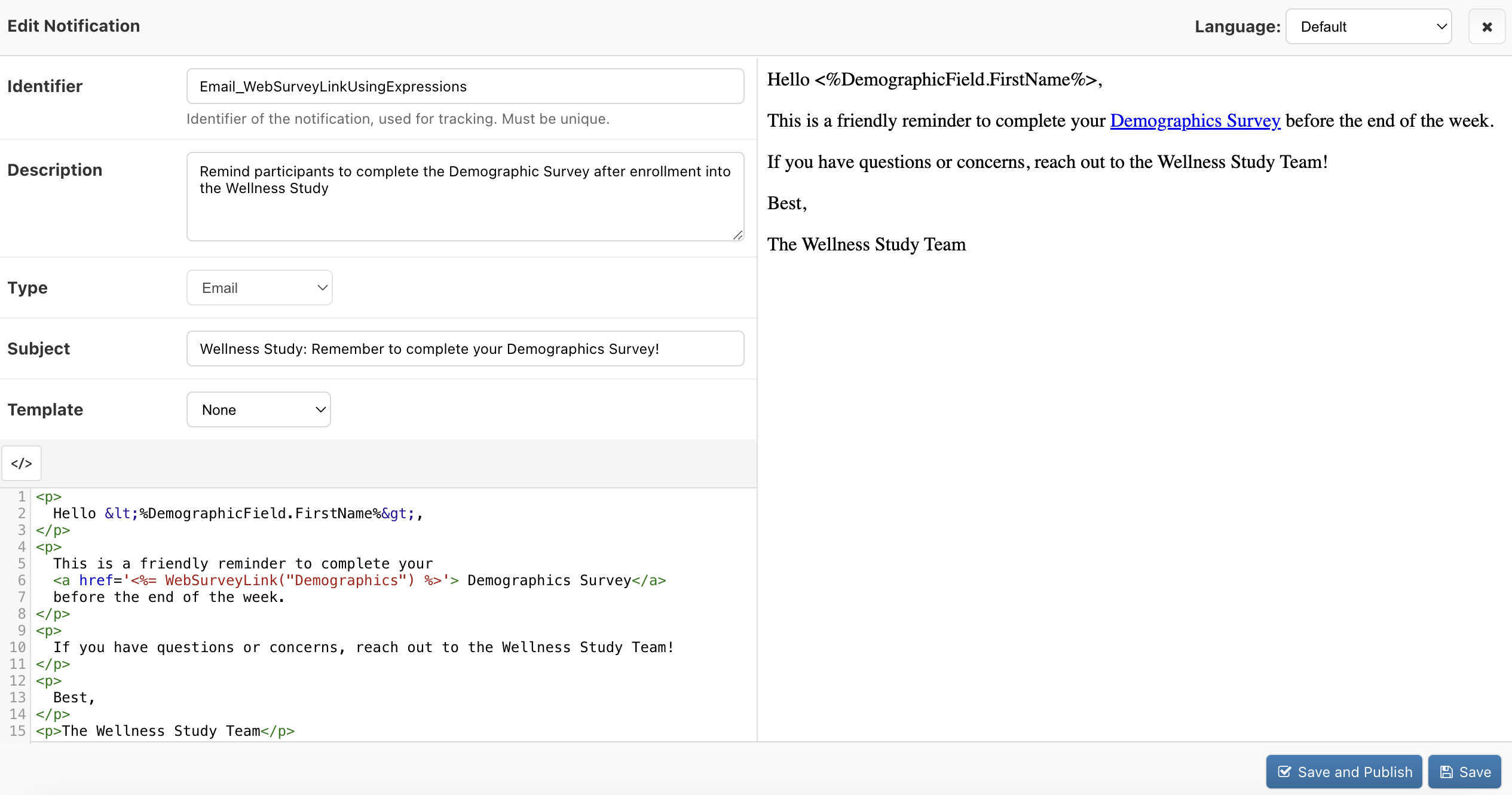This screenshot has width=1512, height=795.
Task: Open the Demographics Survey link in preview
Action: point(1195,121)
